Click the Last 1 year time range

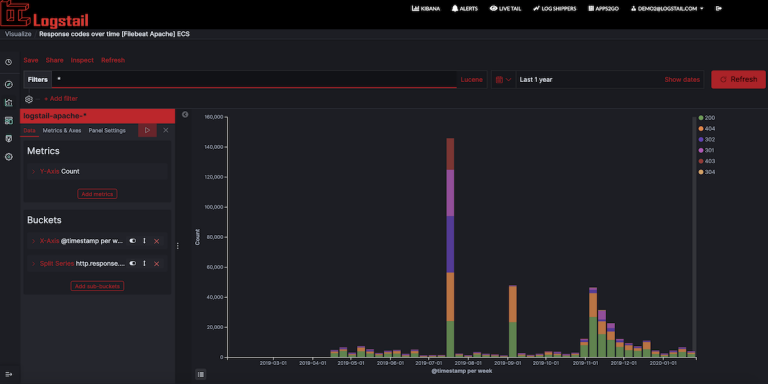536,79
